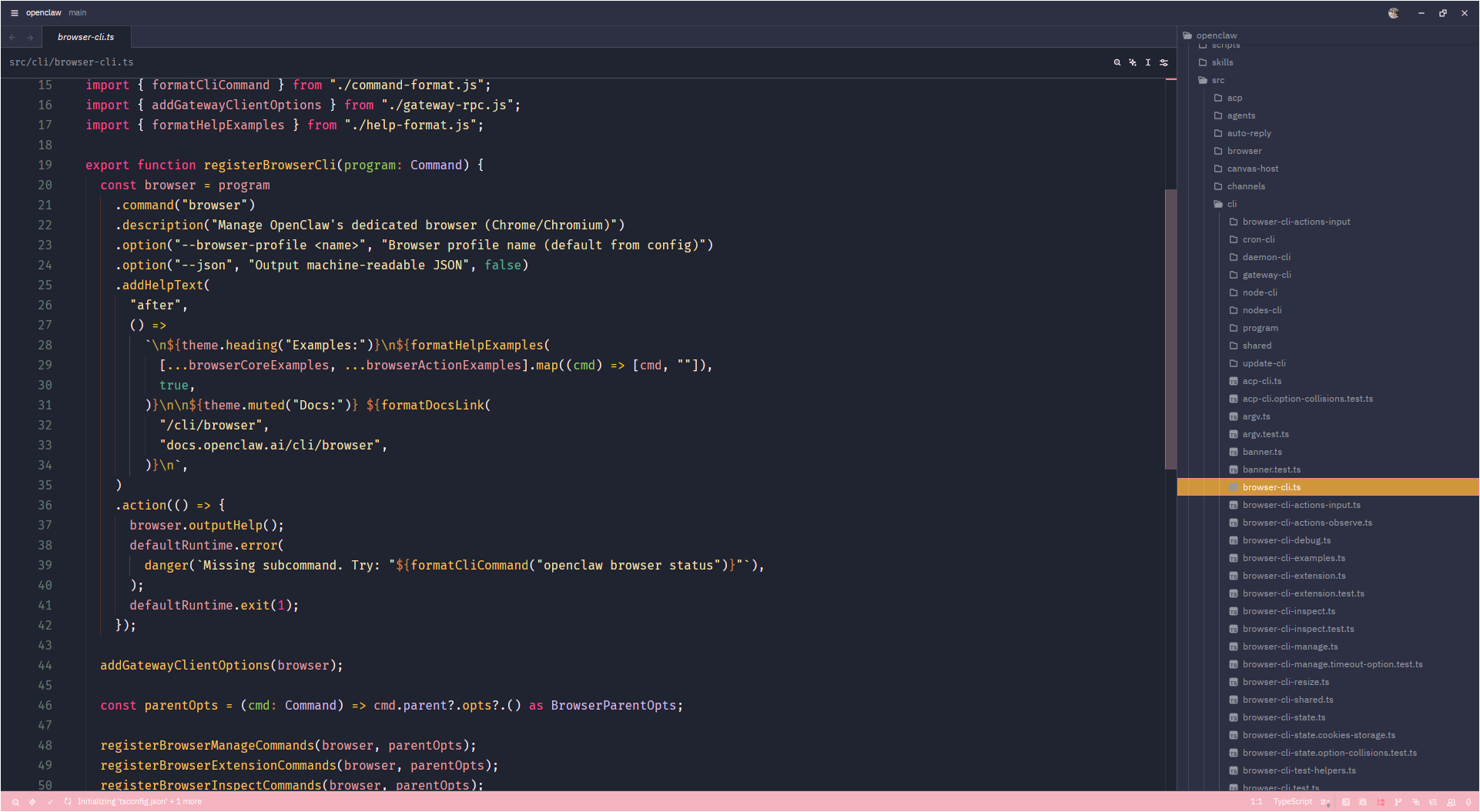Open argv.test.ts in the file tree
This screenshot has width=1480, height=812.
point(1328,435)
